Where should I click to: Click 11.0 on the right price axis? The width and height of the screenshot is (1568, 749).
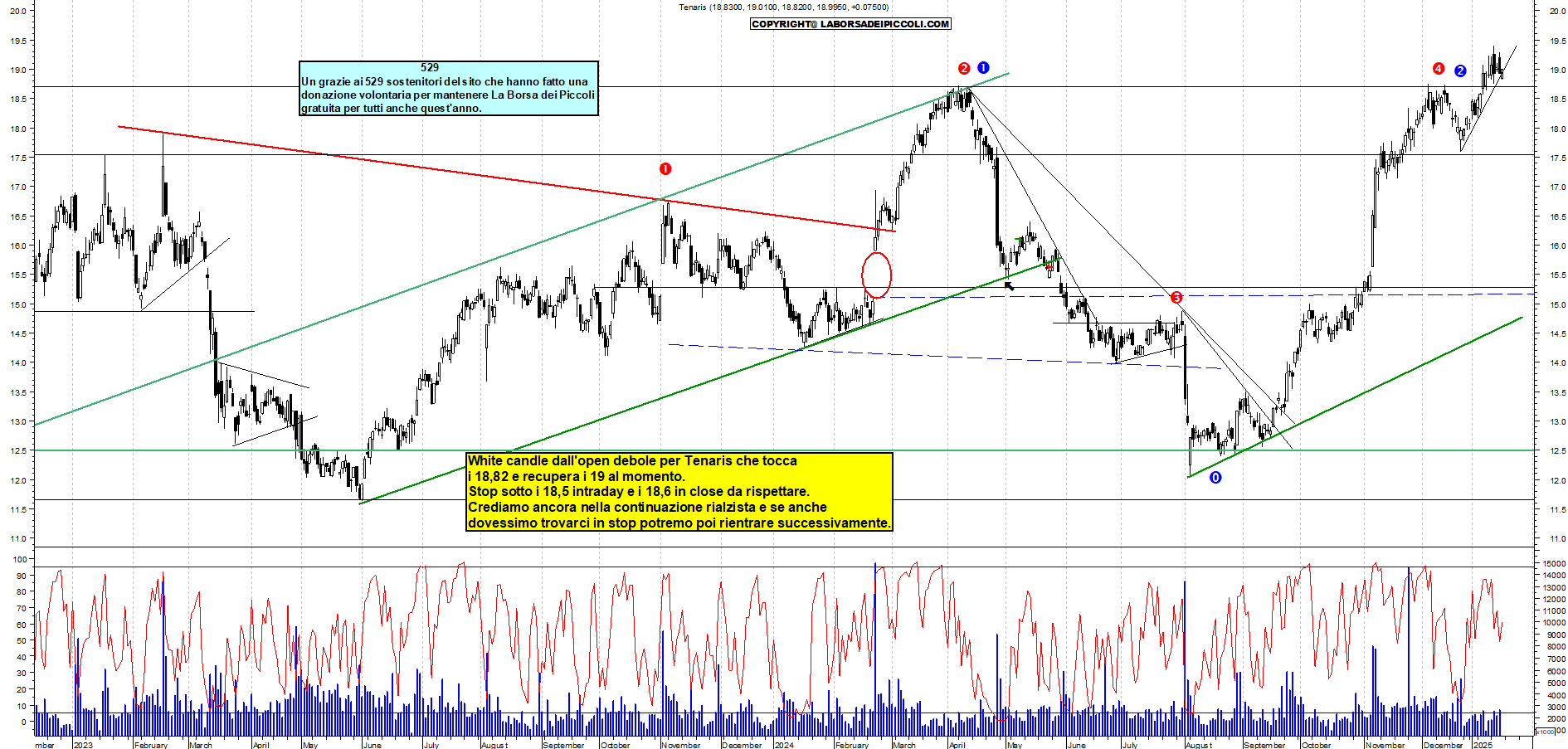1557,539
